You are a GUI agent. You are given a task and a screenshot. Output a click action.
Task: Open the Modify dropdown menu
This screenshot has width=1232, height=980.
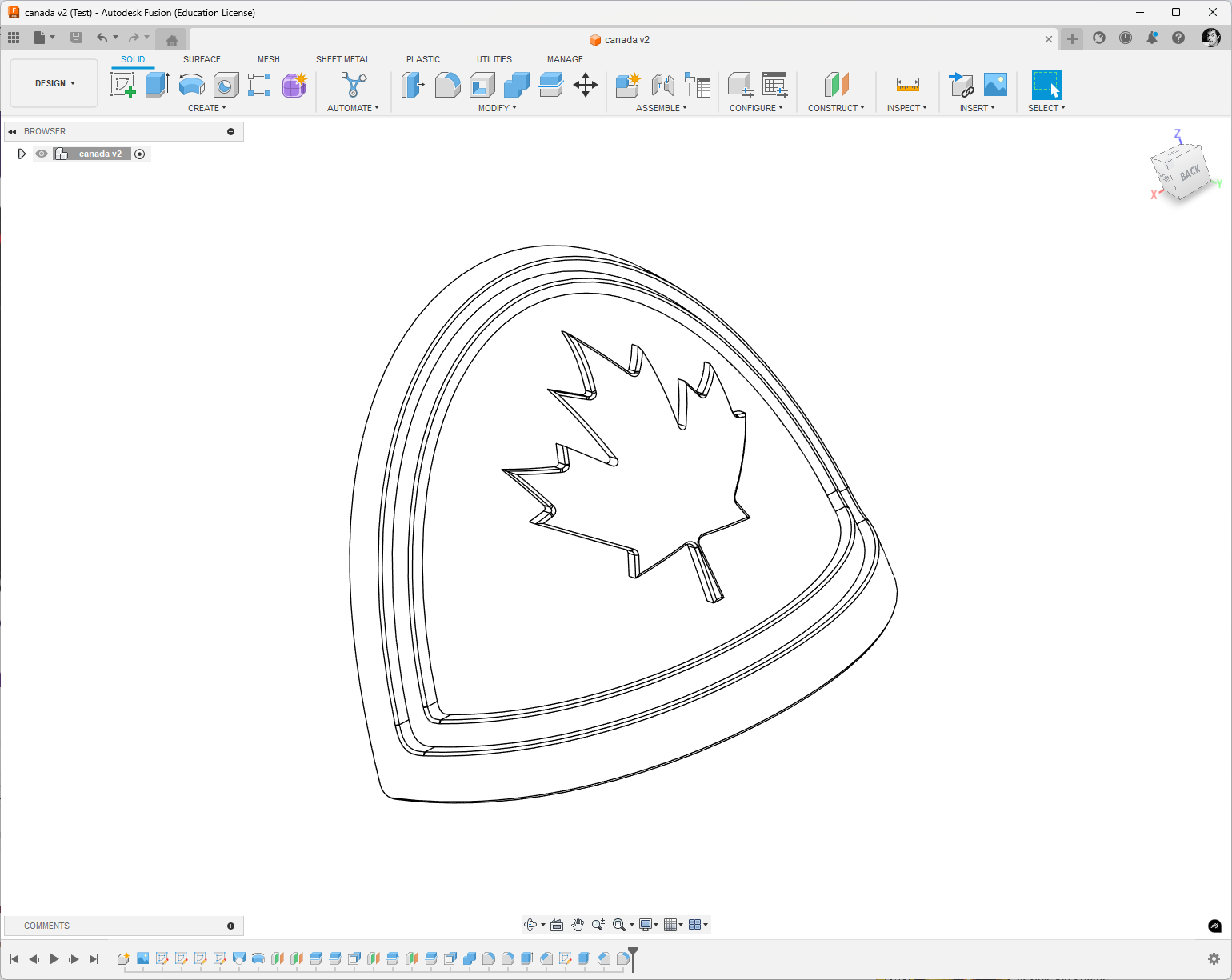pos(498,108)
